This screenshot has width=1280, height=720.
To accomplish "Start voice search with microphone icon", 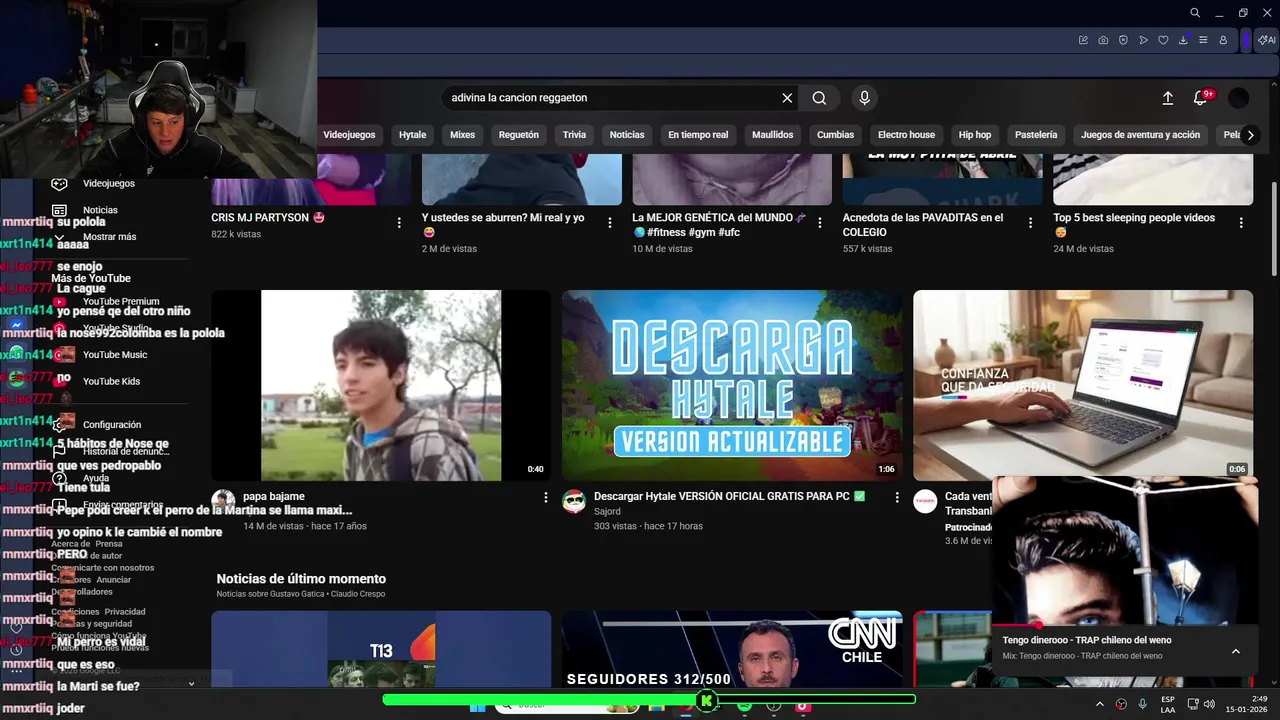I will 865,98.
